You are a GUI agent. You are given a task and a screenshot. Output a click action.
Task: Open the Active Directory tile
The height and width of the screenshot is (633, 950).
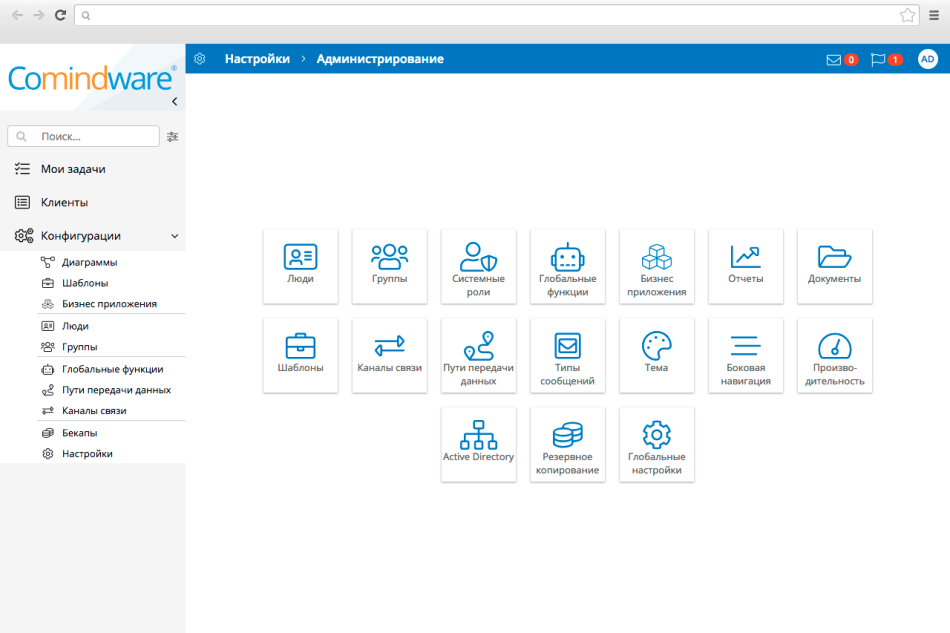pyautogui.click(x=478, y=444)
